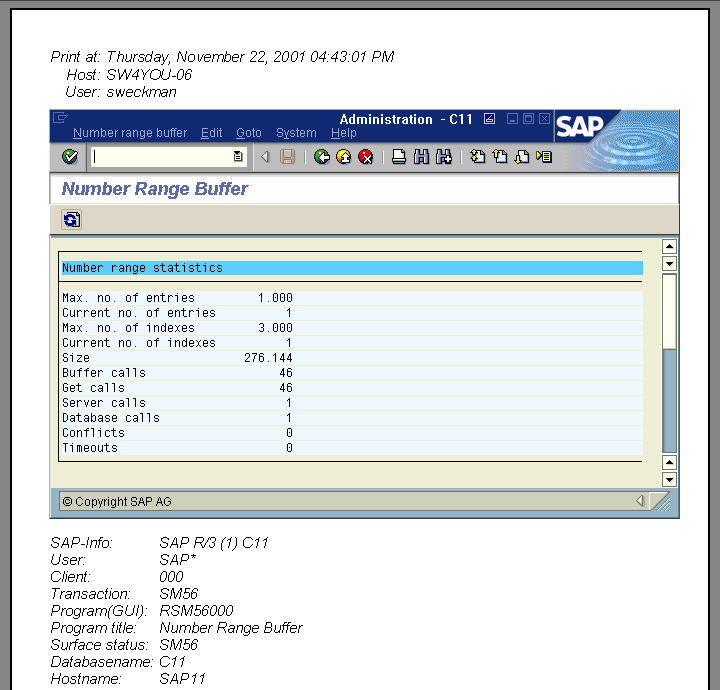Image resolution: width=720 pixels, height=690 pixels.
Task: Select the Max. no. of indexes row
Action: click(x=352, y=328)
